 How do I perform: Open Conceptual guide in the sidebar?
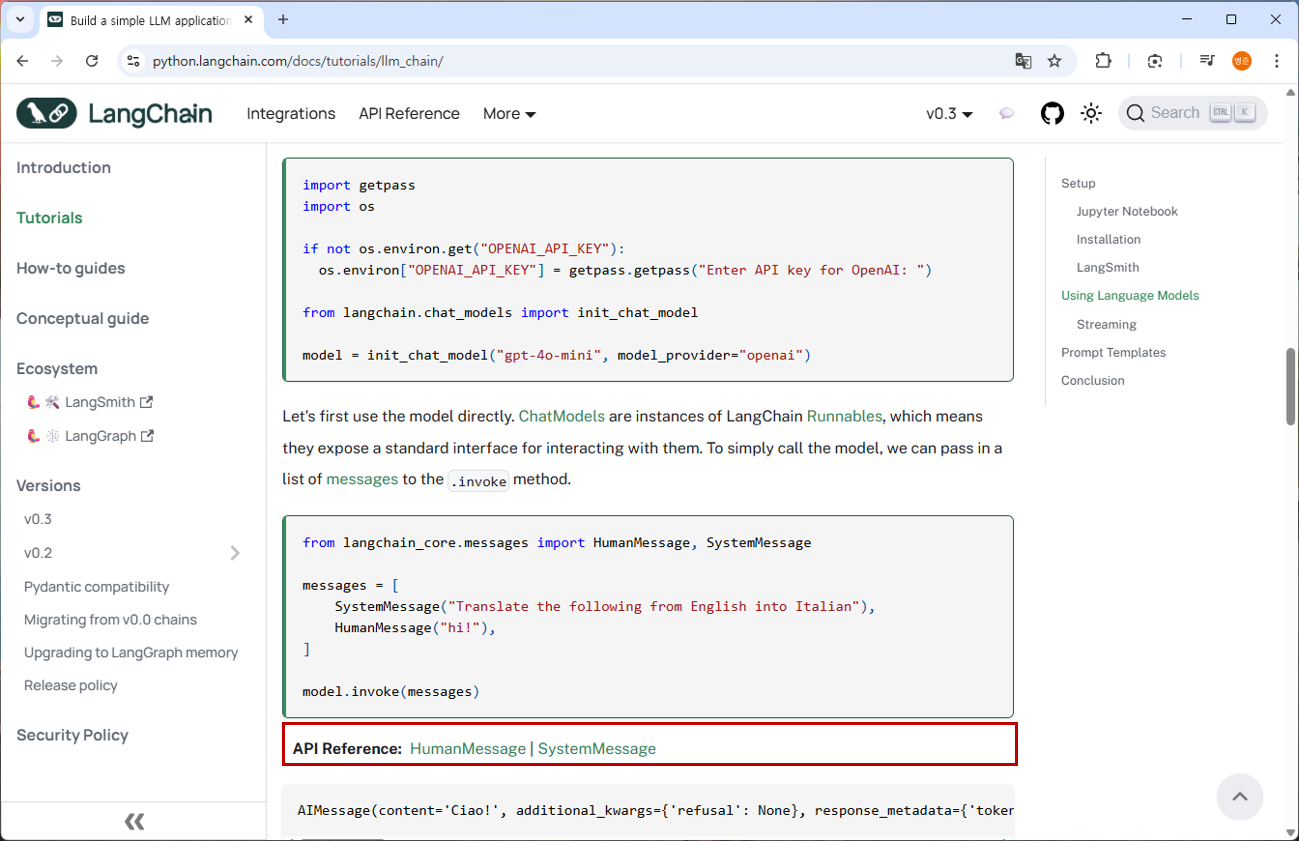[82, 318]
